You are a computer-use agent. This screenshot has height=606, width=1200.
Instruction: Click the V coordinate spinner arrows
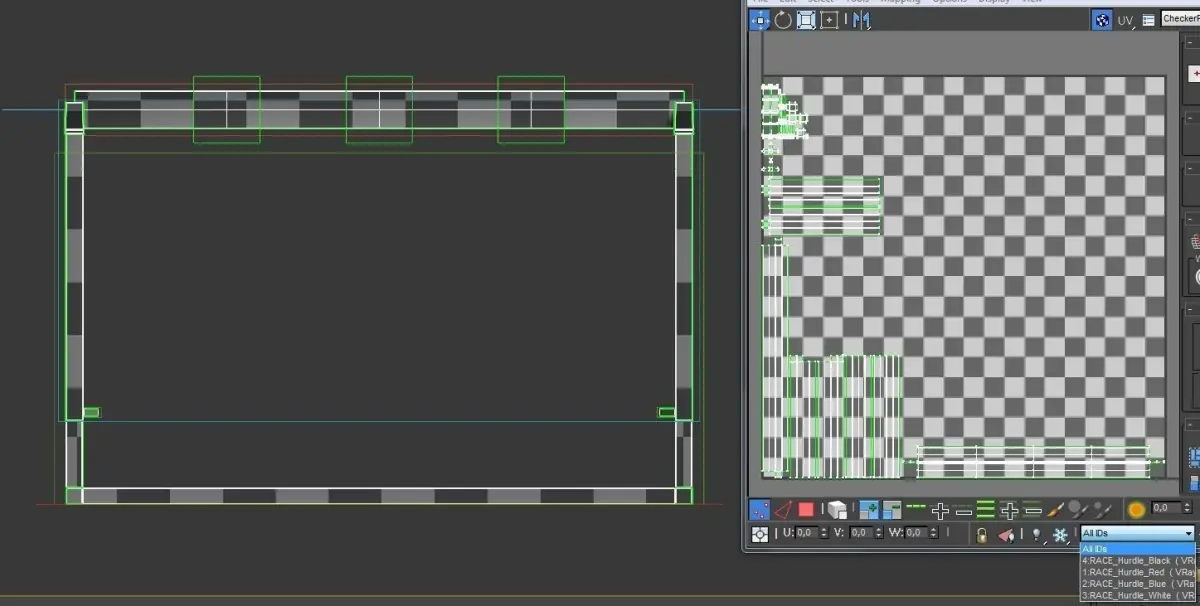[879, 533]
